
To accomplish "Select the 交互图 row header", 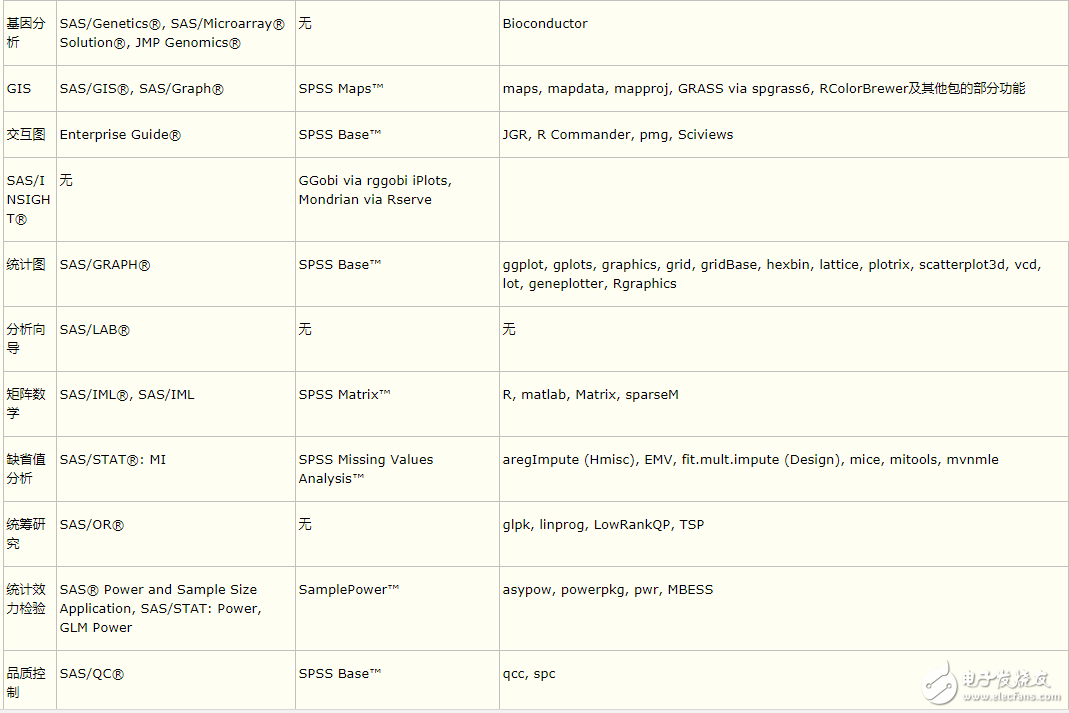I will tap(27, 135).
